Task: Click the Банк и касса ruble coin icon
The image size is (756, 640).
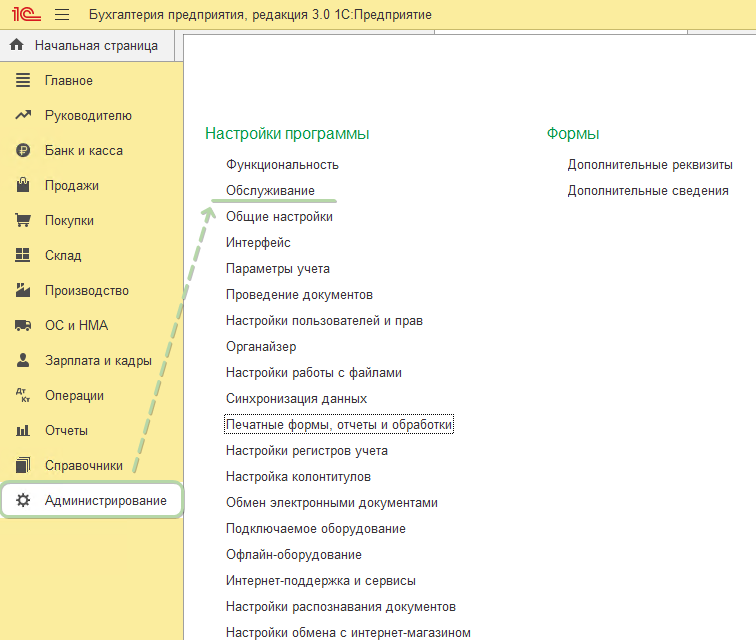Action: tap(23, 150)
